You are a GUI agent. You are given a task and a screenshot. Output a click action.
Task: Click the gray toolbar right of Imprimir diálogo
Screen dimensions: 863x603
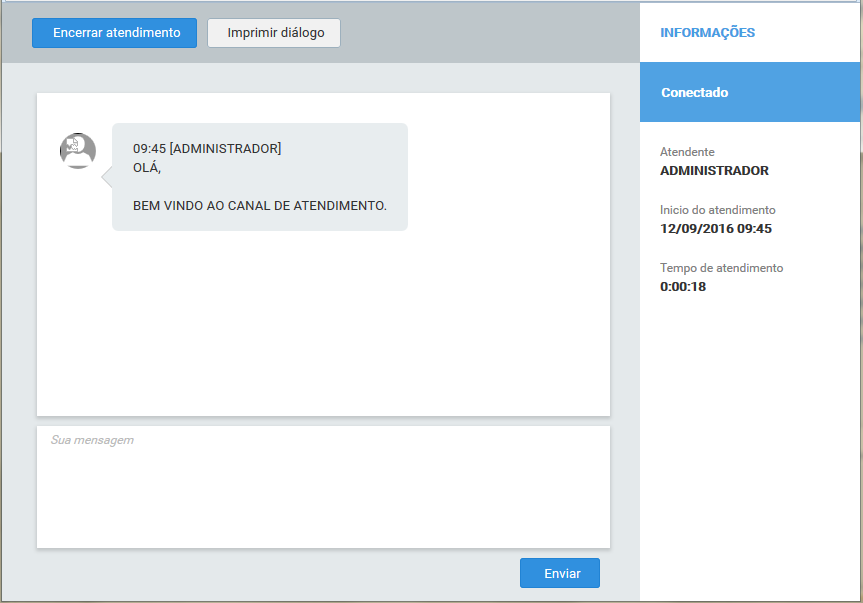coord(490,33)
